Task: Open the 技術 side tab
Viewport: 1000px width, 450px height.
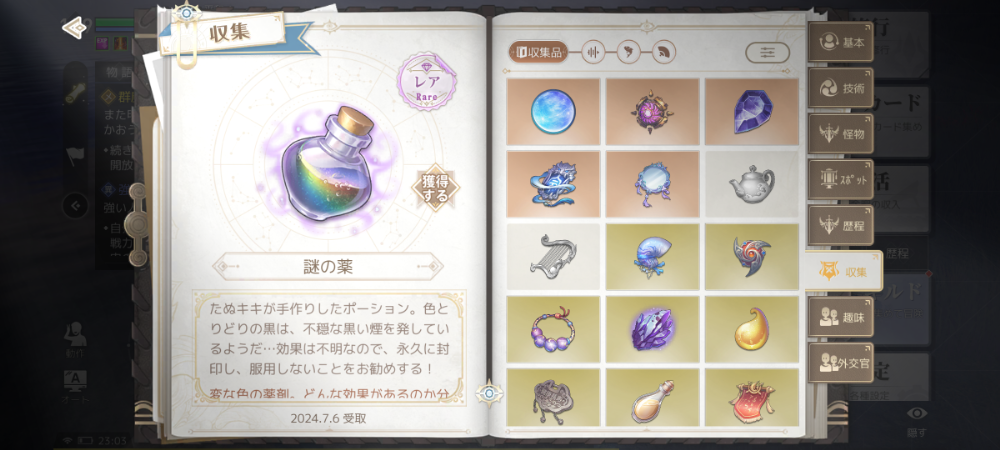Action: pos(841,88)
